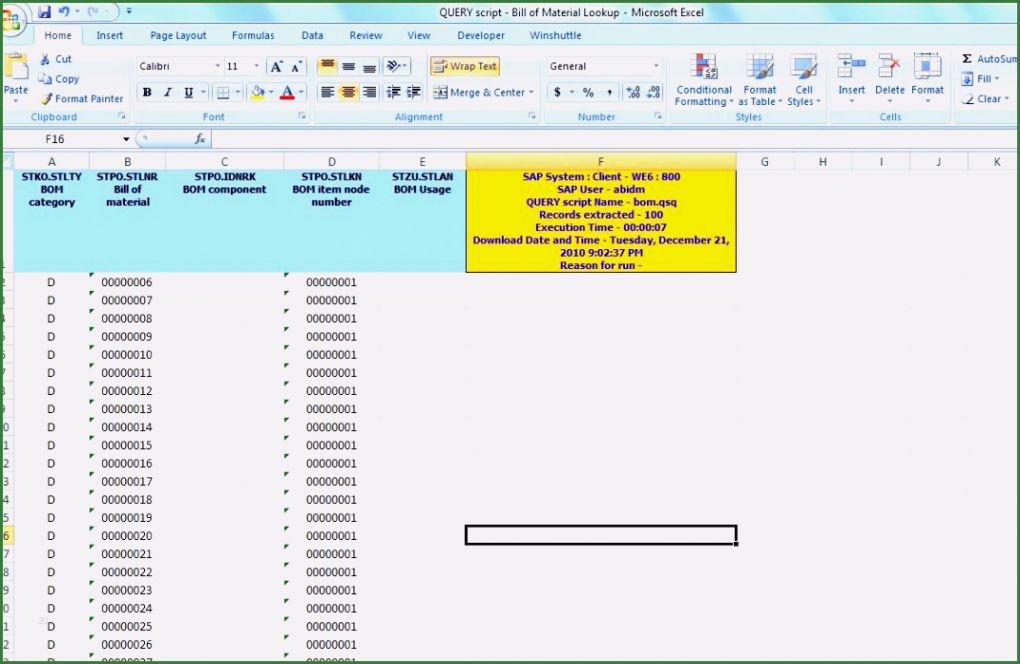The width and height of the screenshot is (1020, 664).
Task: Click the Increase Decimal icon
Action: click(634, 92)
